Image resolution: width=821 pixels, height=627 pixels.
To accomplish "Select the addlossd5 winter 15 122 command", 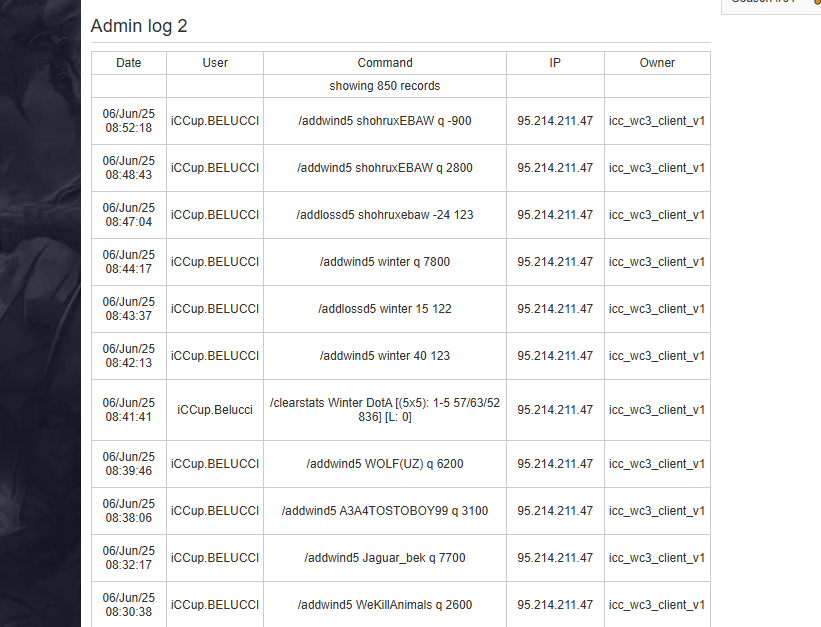I will 385,309.
